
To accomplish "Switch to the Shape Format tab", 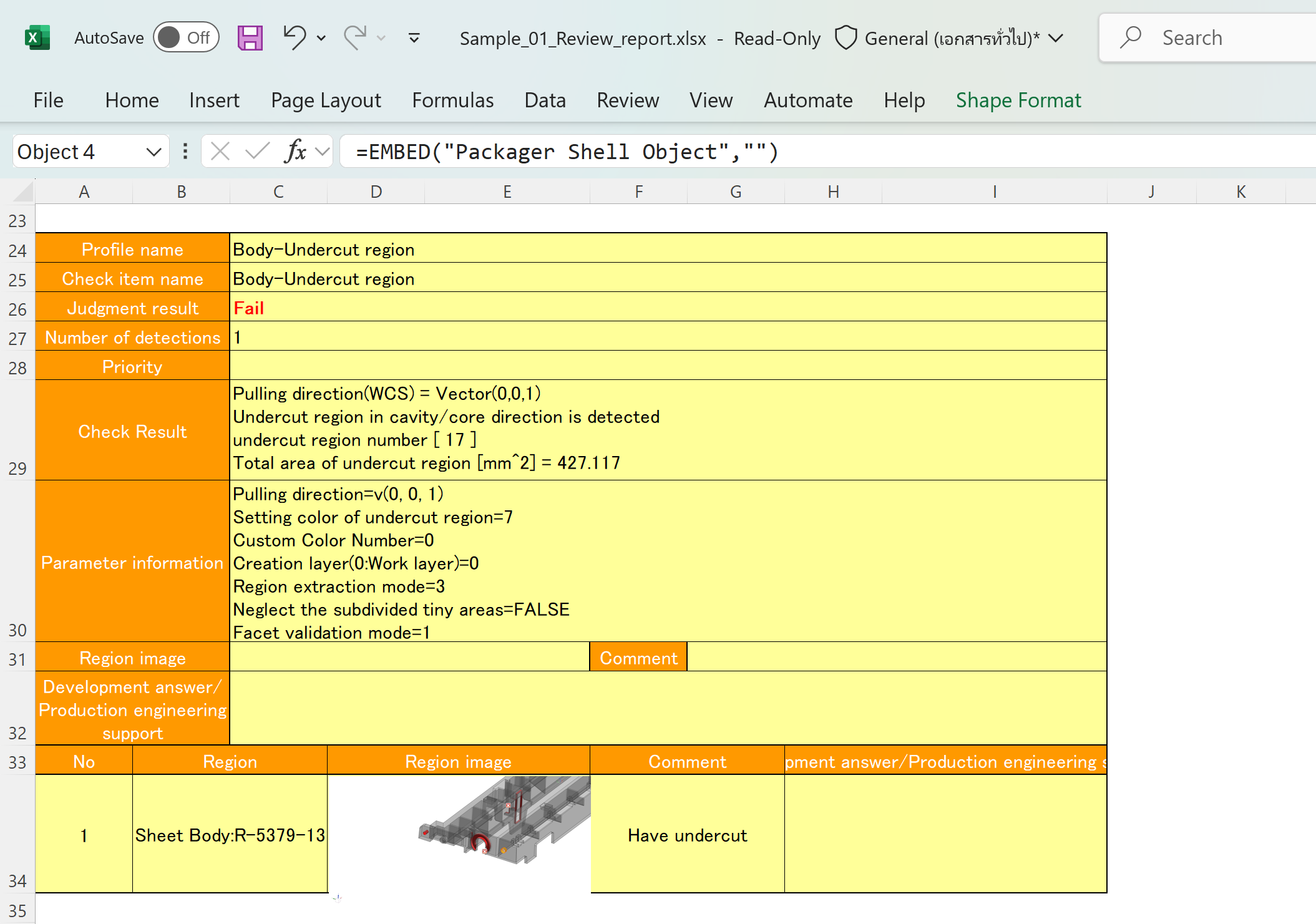I will [x=1018, y=100].
